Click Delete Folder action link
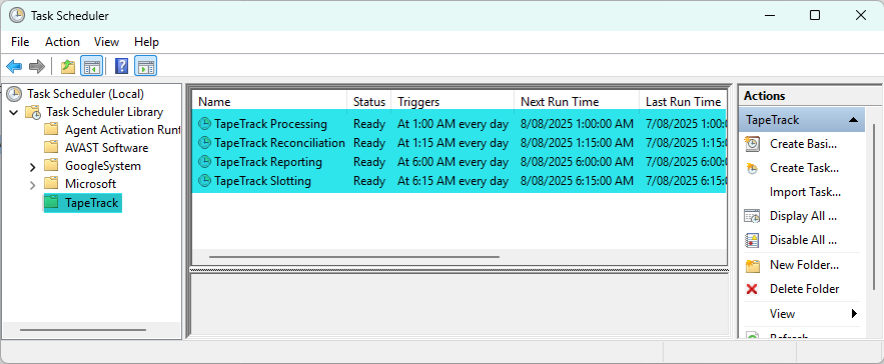The image size is (884, 364). tap(805, 289)
